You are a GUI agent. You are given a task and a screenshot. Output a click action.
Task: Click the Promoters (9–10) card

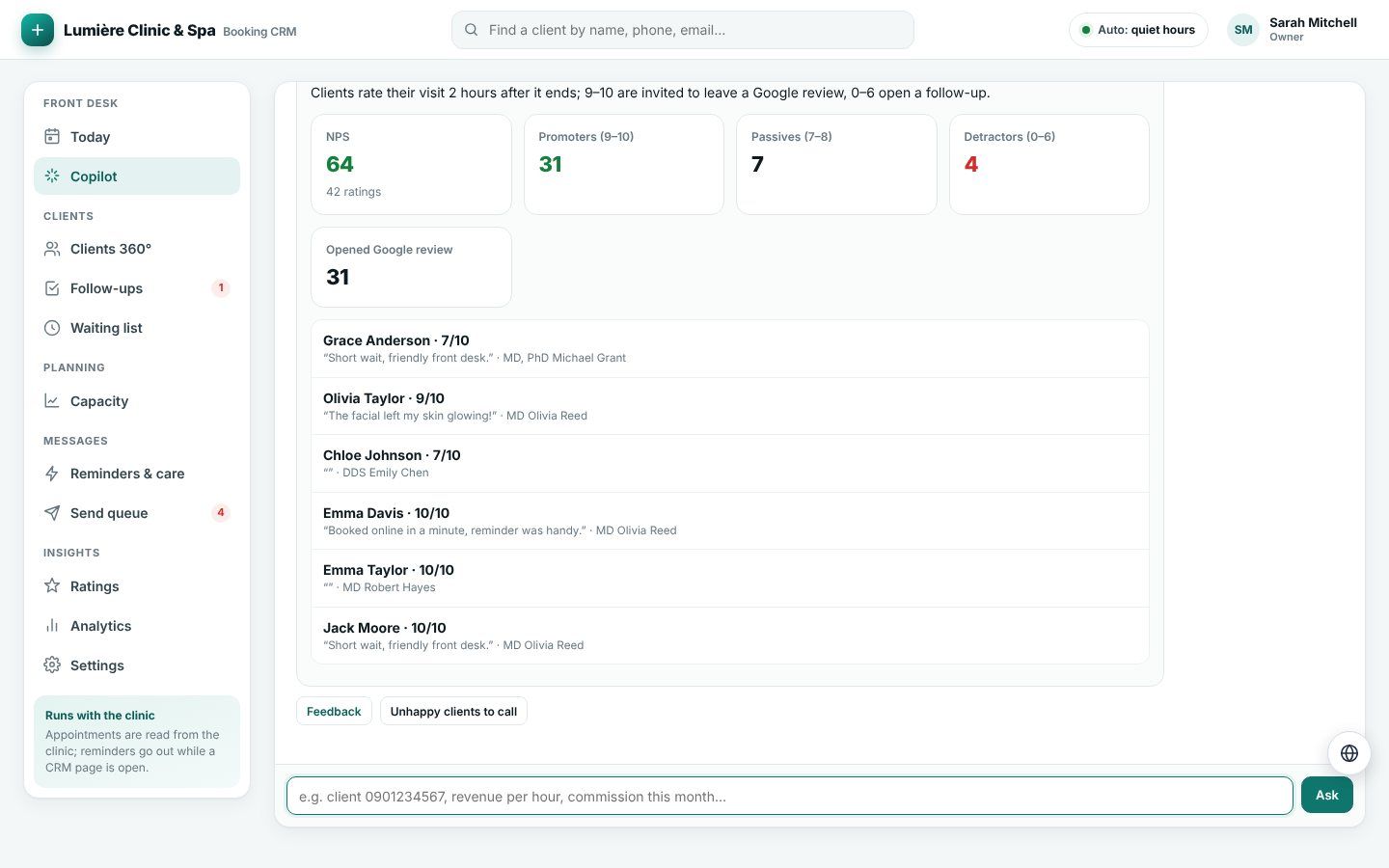click(624, 165)
